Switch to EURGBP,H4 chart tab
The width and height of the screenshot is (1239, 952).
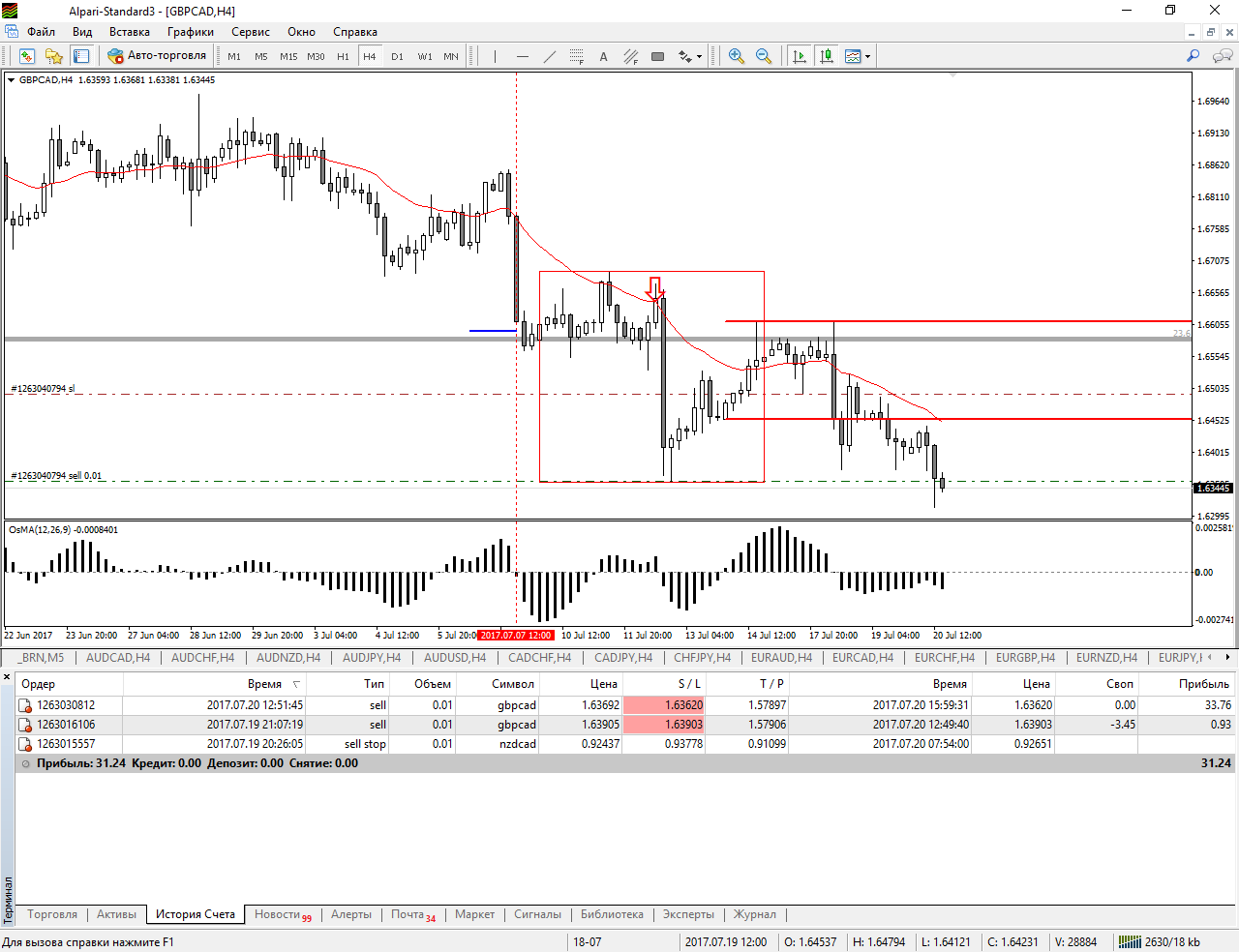click(x=1025, y=658)
